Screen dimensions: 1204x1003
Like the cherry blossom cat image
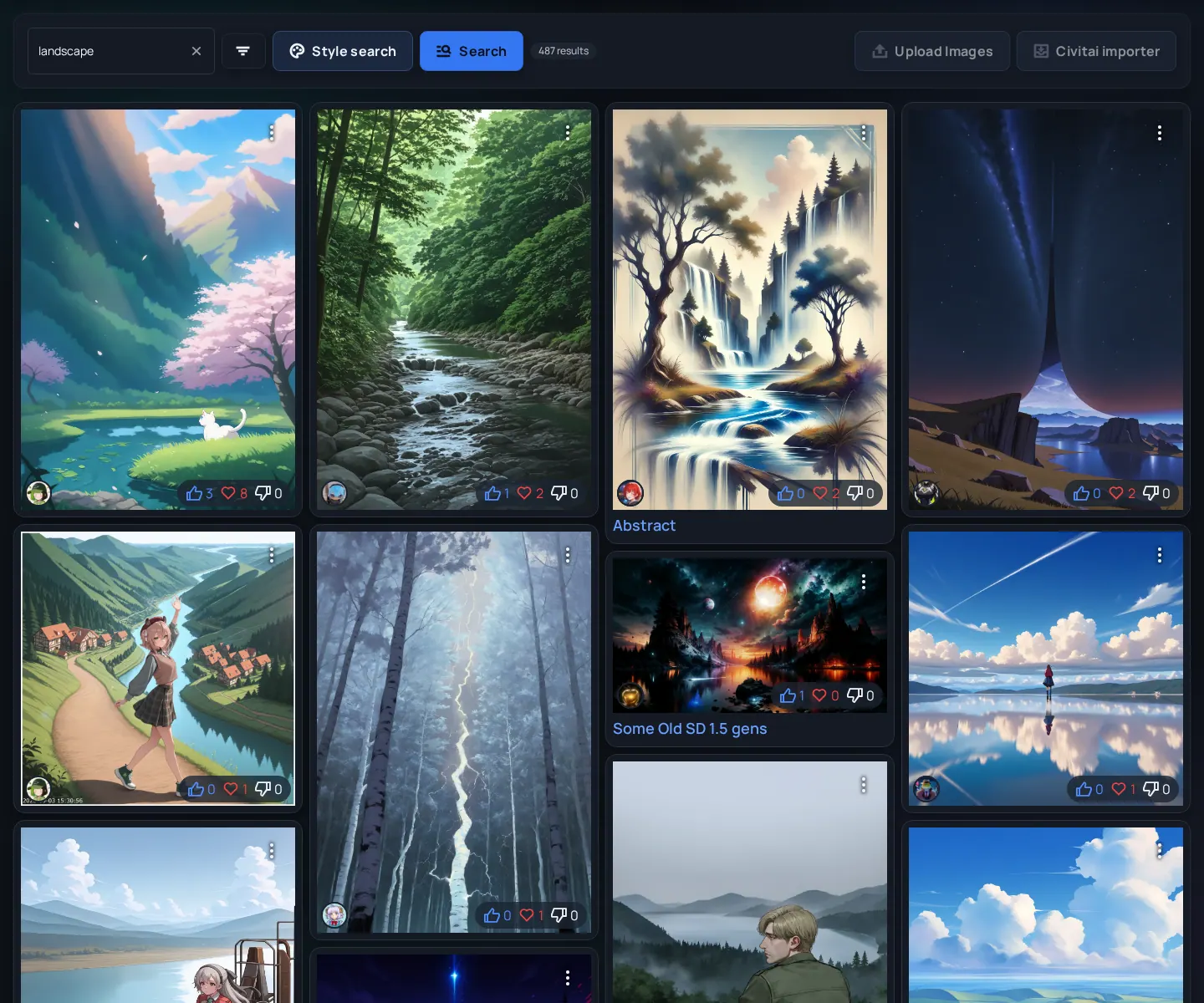200,493
